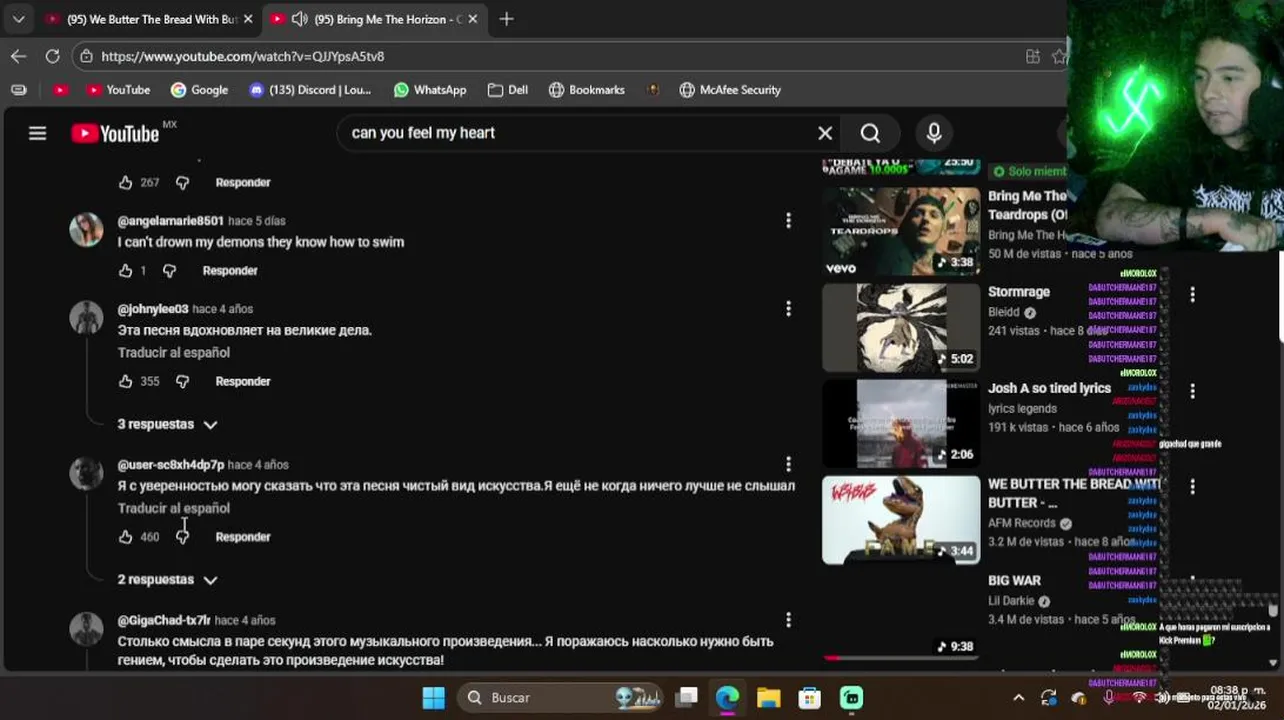The height and width of the screenshot is (720, 1284).
Task: Click Microsoft Edge icon on taskbar
Action: pyautogui.click(x=727, y=697)
